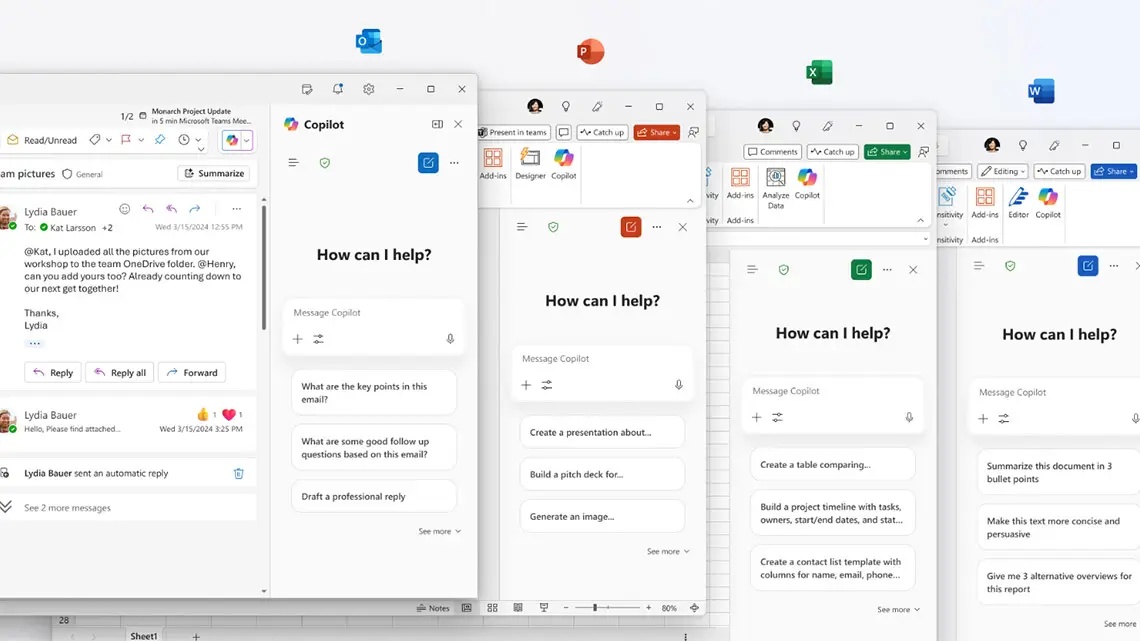Forward Lydia's email

[192, 373]
